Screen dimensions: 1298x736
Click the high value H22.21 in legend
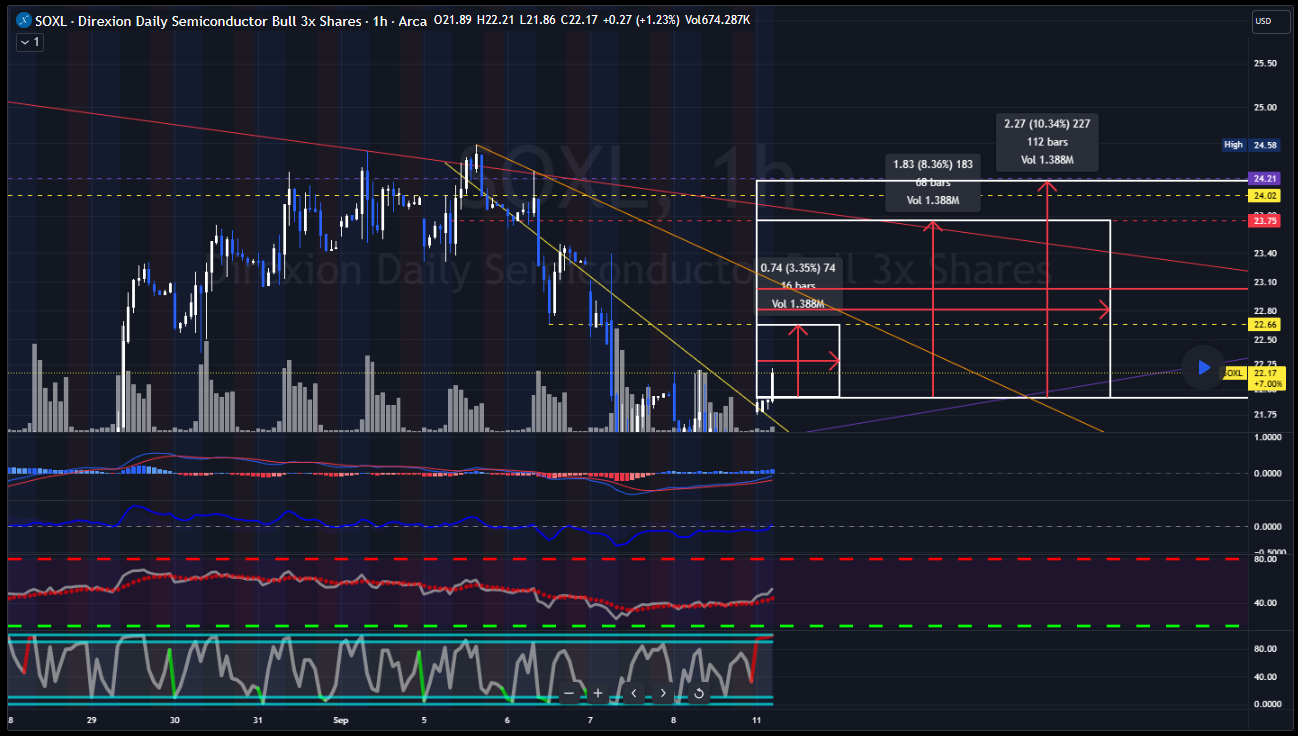click(497, 21)
